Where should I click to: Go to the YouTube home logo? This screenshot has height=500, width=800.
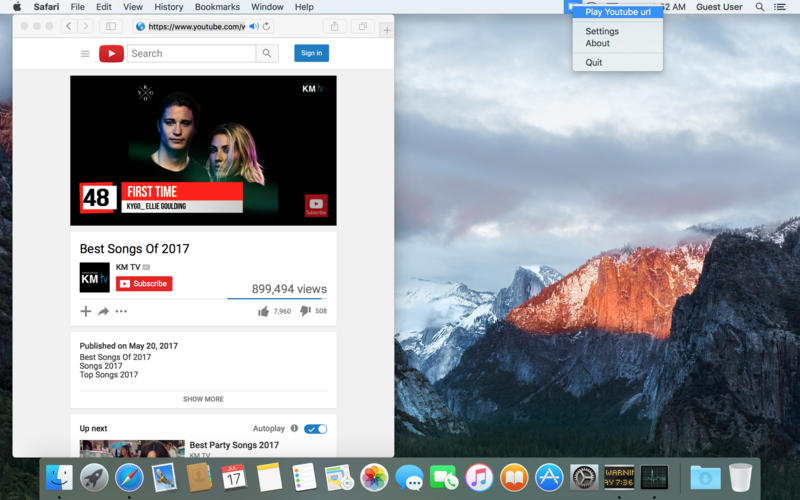[111, 54]
